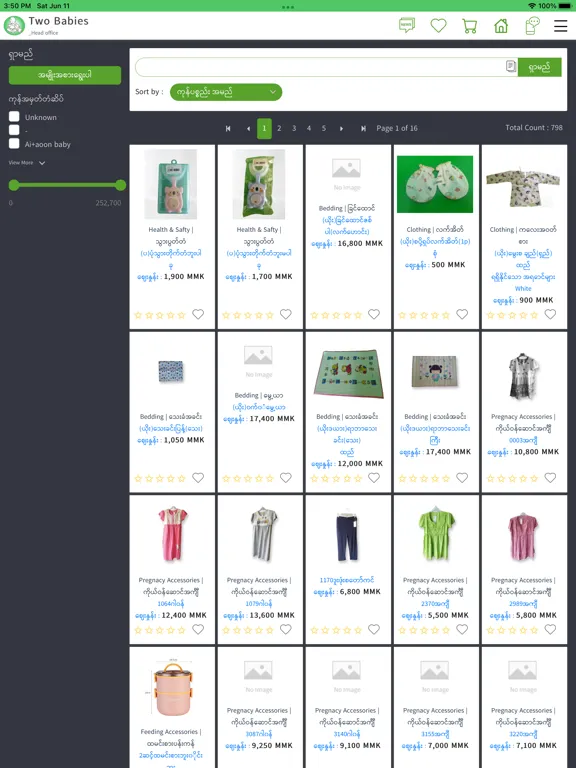The height and width of the screenshot is (768, 576).
Task: Expand View More brand filters
Action: [27, 163]
